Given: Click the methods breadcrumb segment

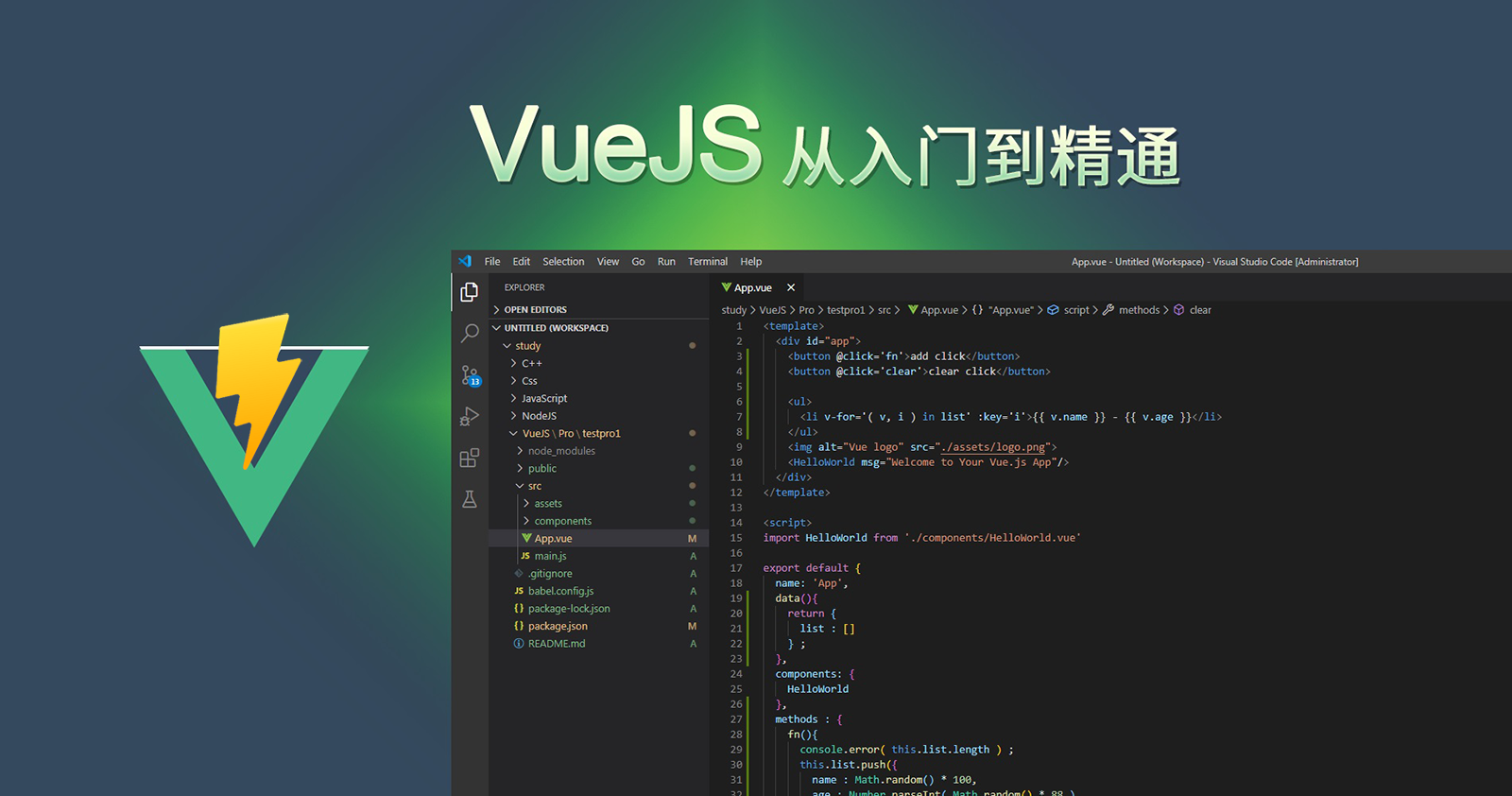Looking at the screenshot, I should point(1139,310).
